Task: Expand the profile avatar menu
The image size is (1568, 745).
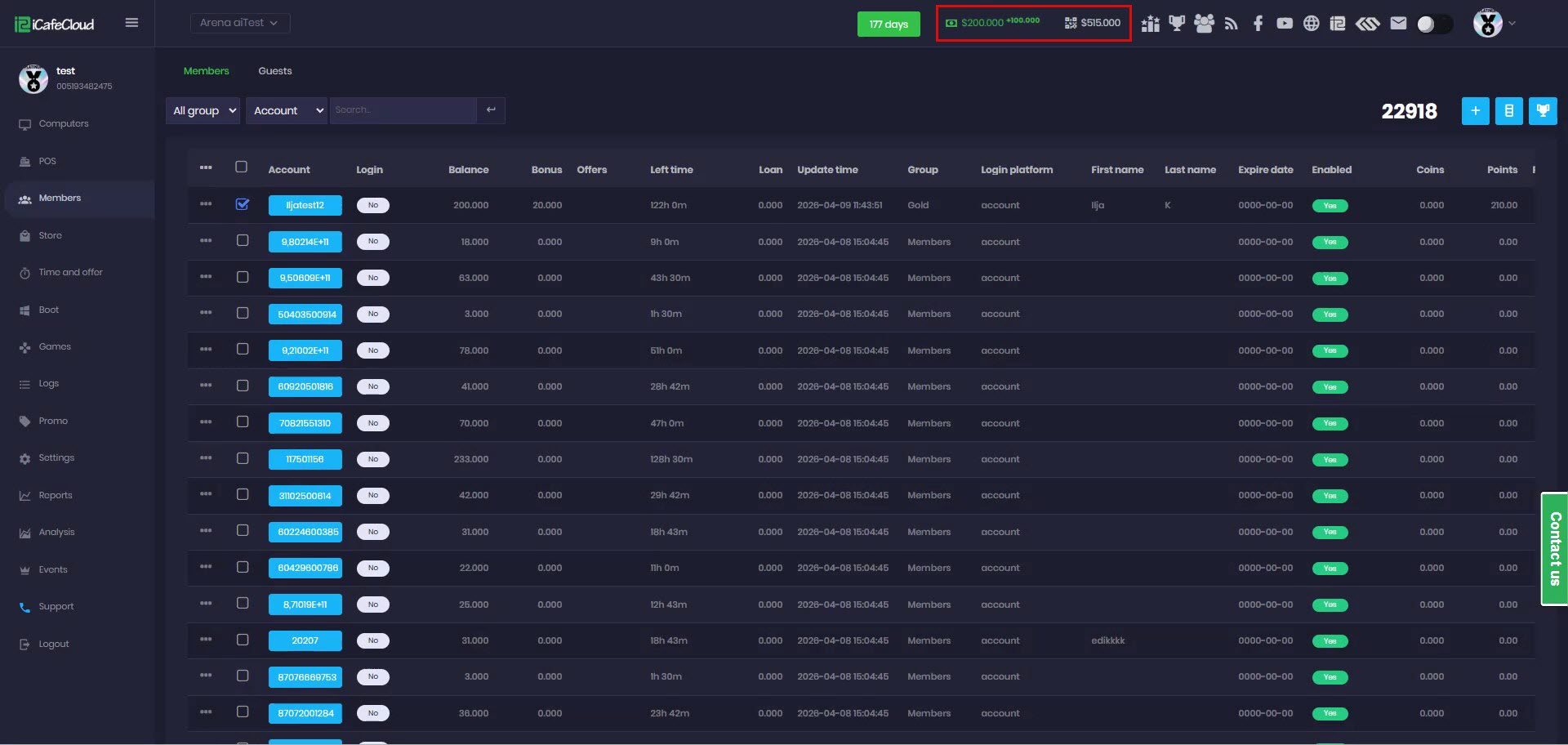Action: [1494, 23]
